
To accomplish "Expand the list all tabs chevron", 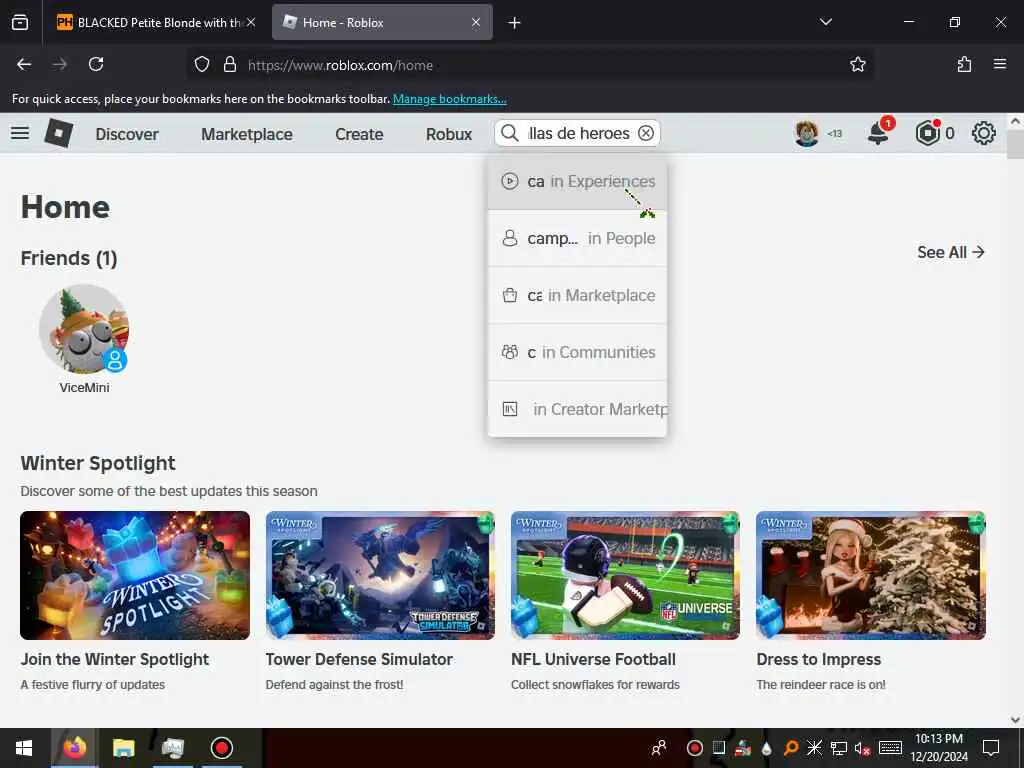I will [x=825, y=22].
